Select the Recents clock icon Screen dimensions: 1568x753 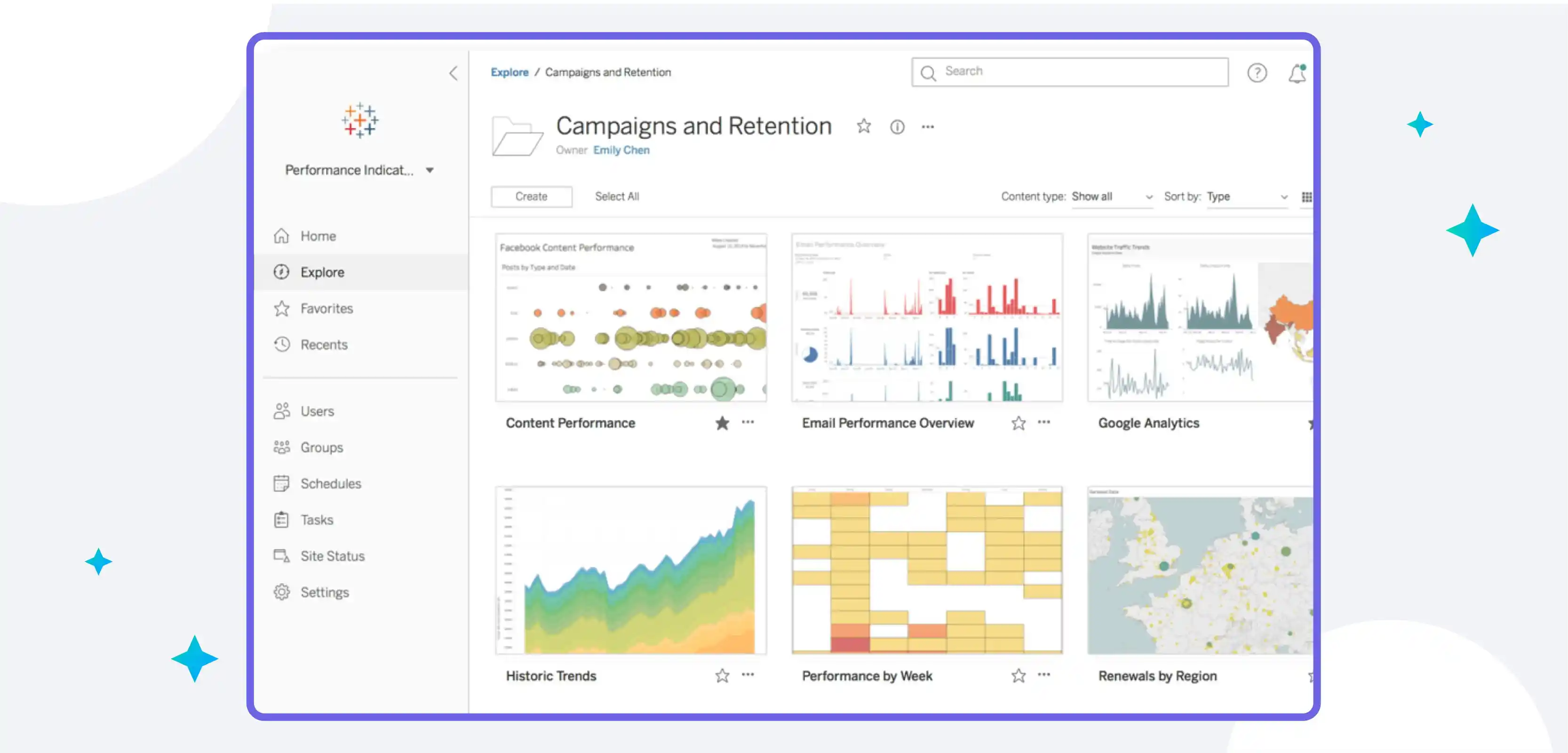coord(282,344)
